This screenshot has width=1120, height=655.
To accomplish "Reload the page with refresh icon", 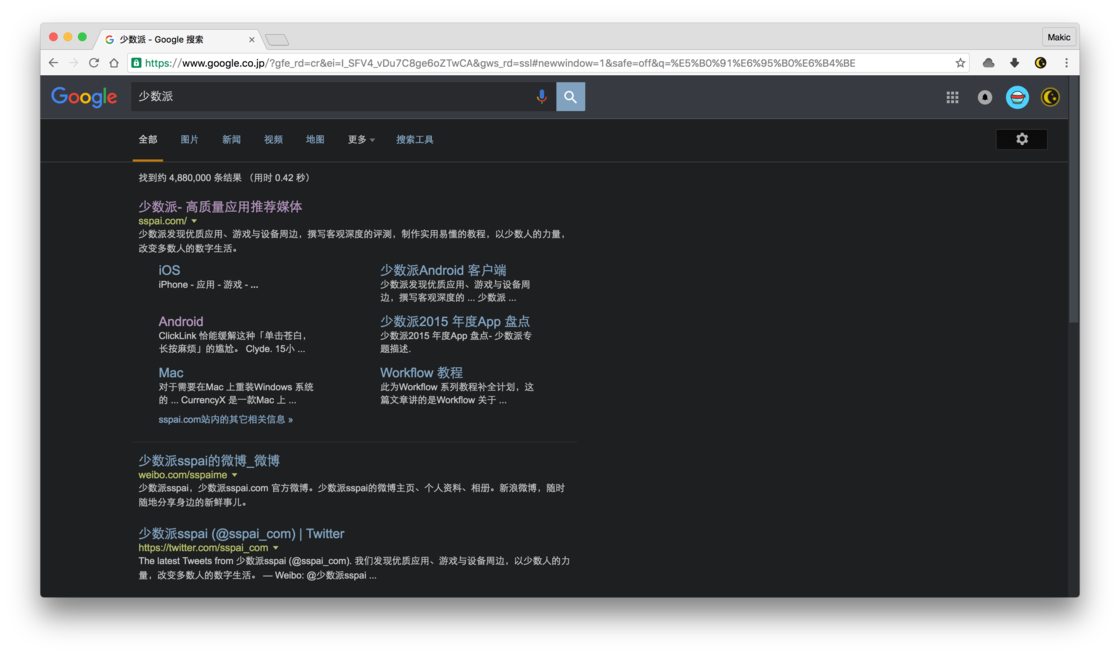I will tap(94, 63).
